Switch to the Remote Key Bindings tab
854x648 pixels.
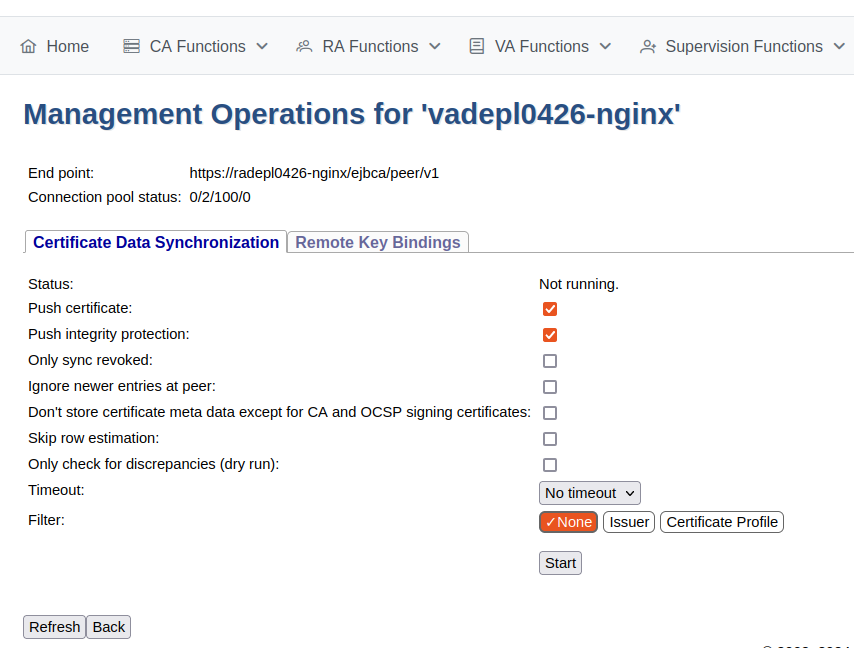pos(377,242)
